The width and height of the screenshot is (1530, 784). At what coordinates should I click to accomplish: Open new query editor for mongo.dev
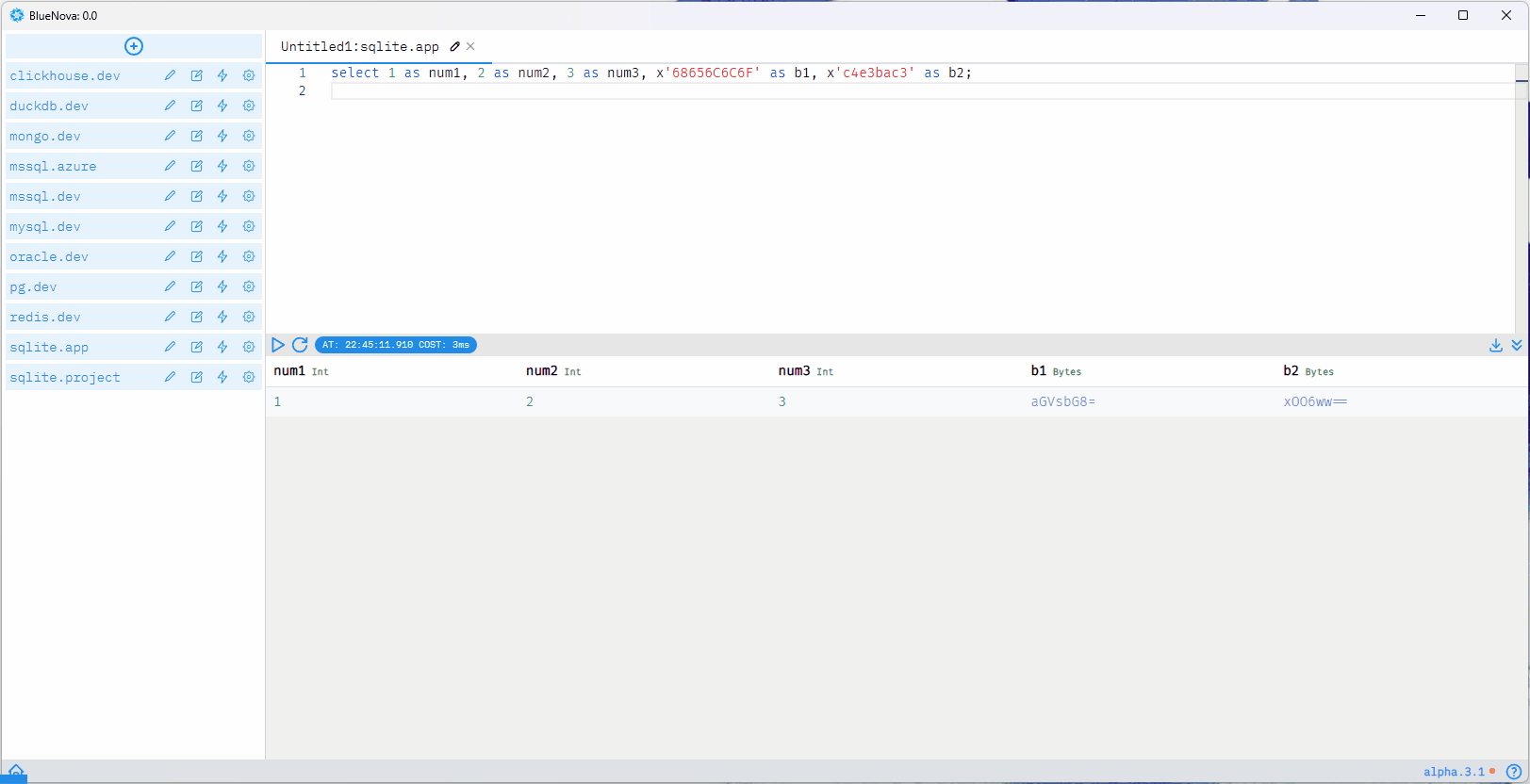tap(196, 136)
